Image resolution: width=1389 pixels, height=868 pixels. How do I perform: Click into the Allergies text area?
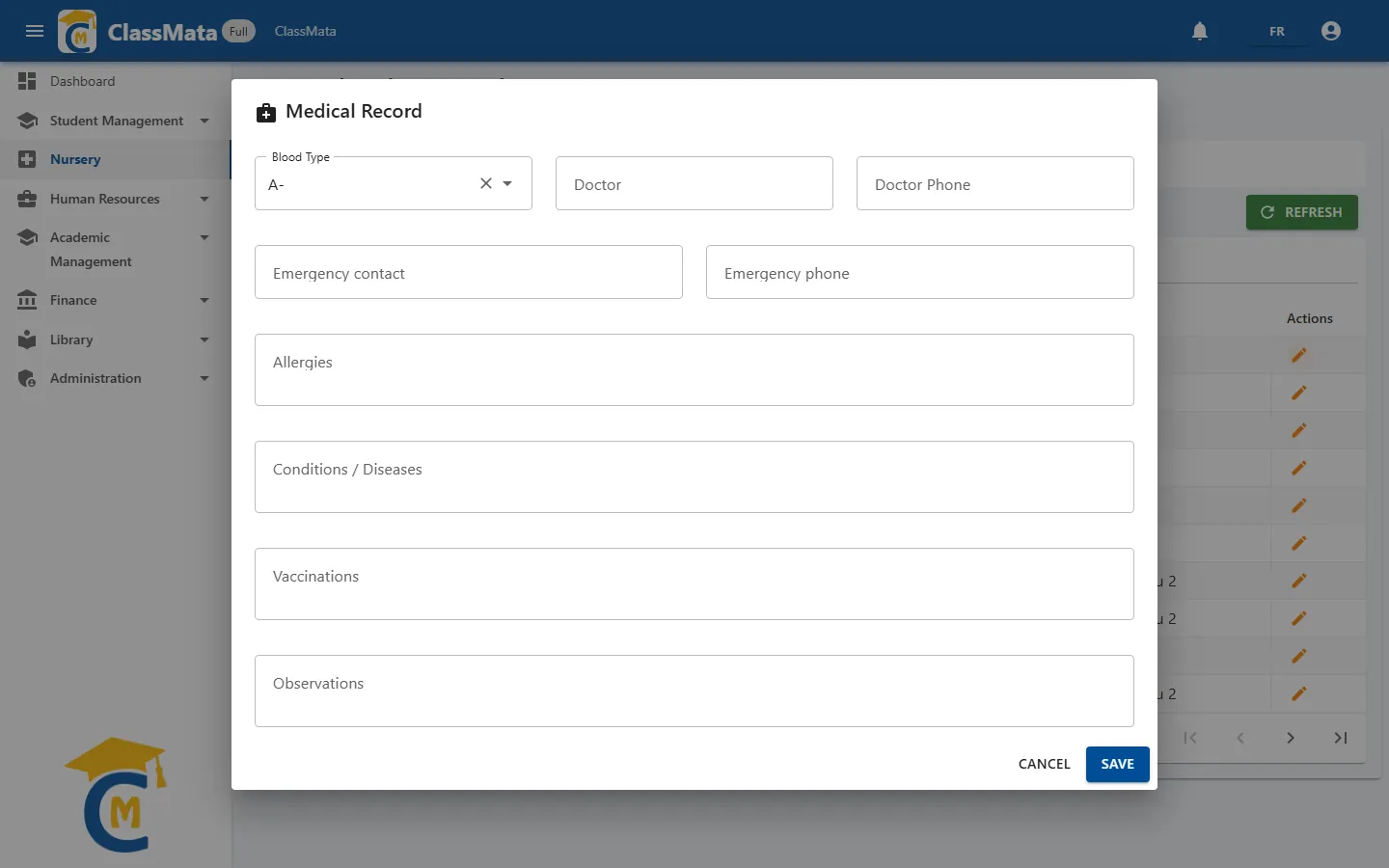coord(694,369)
